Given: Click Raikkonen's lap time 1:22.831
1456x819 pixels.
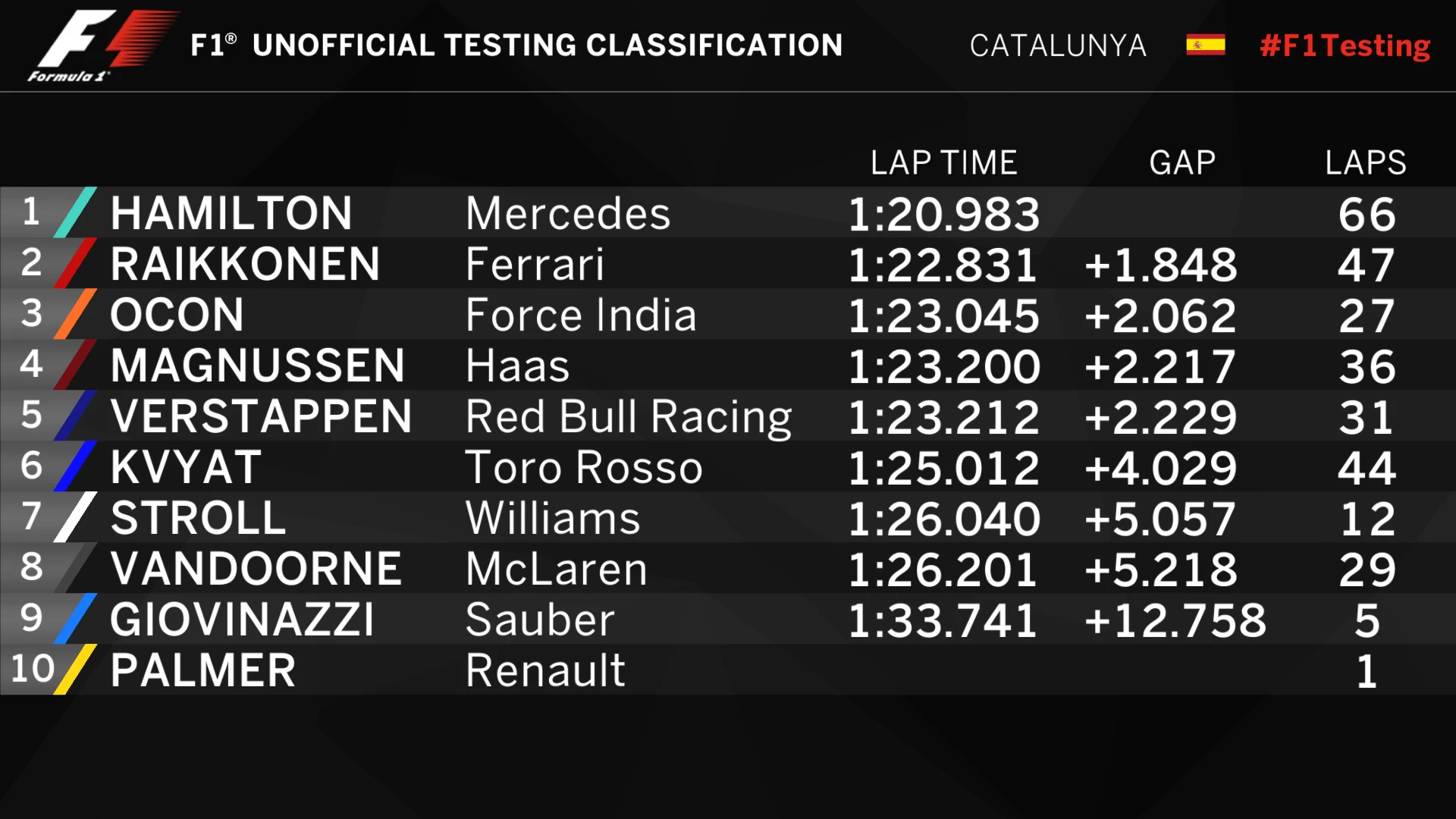Looking at the screenshot, I should tap(943, 265).
